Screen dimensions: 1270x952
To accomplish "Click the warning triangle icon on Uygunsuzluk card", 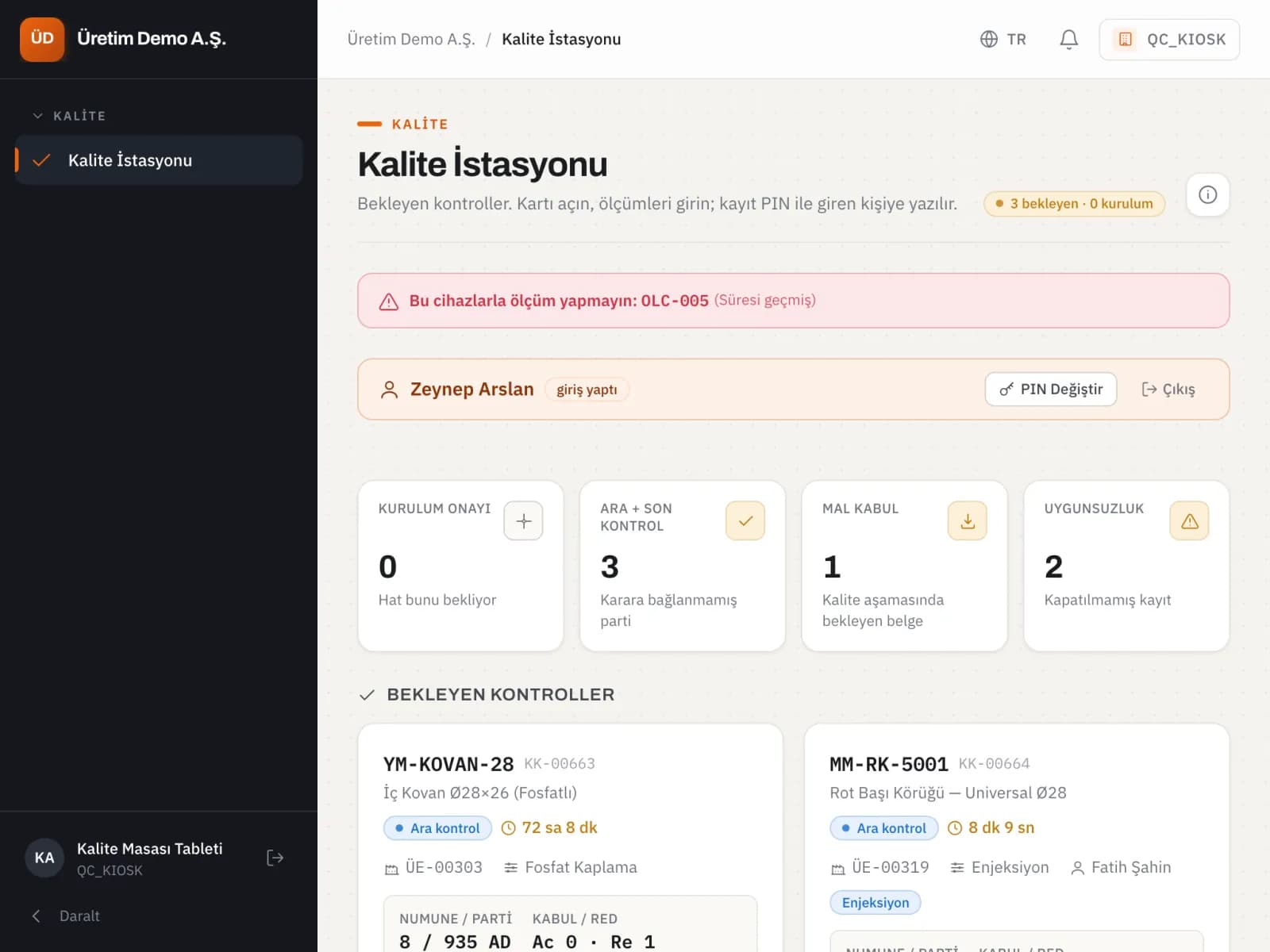I will pos(1189,521).
